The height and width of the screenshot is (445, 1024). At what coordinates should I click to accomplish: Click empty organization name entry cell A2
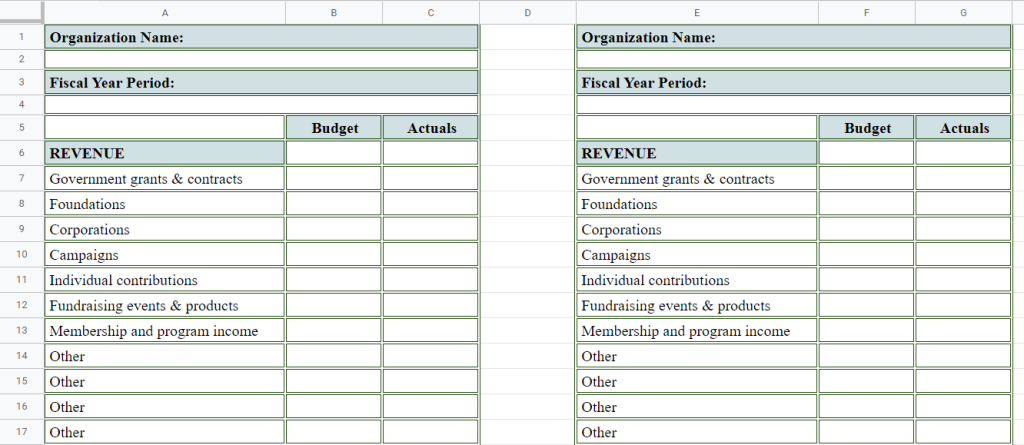pos(261,59)
